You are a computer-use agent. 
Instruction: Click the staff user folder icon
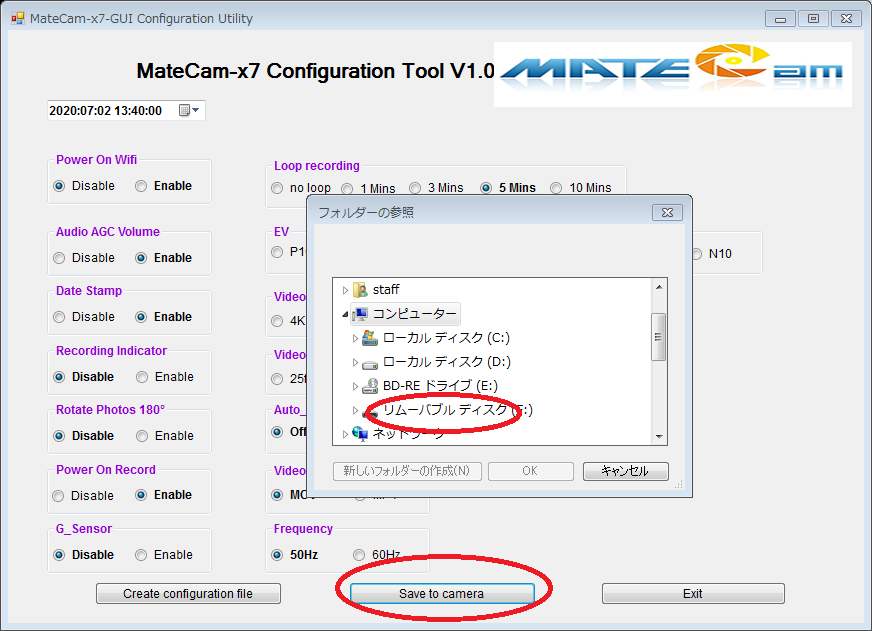coord(360,290)
